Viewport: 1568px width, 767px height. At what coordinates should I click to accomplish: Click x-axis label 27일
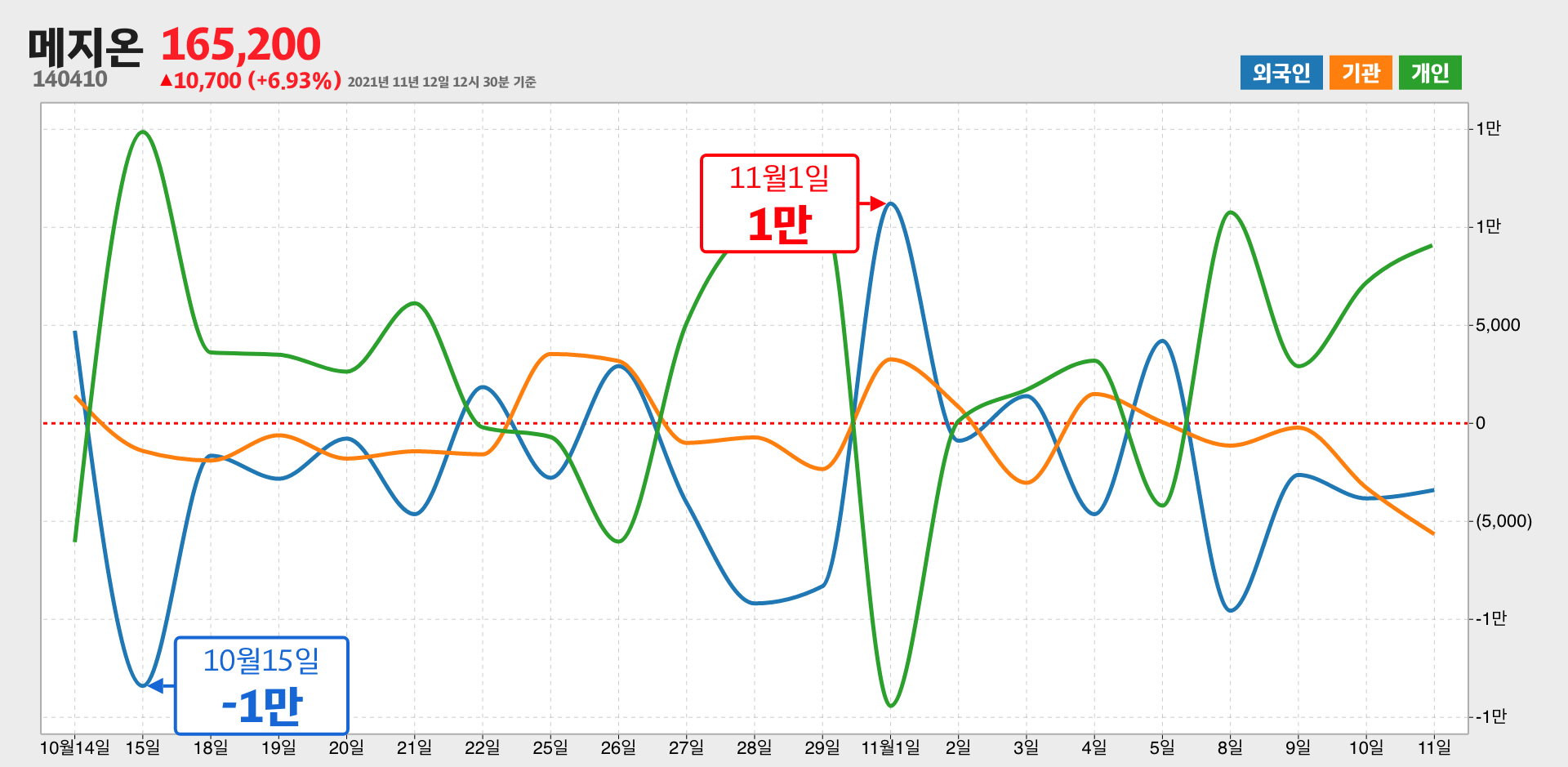click(x=686, y=747)
